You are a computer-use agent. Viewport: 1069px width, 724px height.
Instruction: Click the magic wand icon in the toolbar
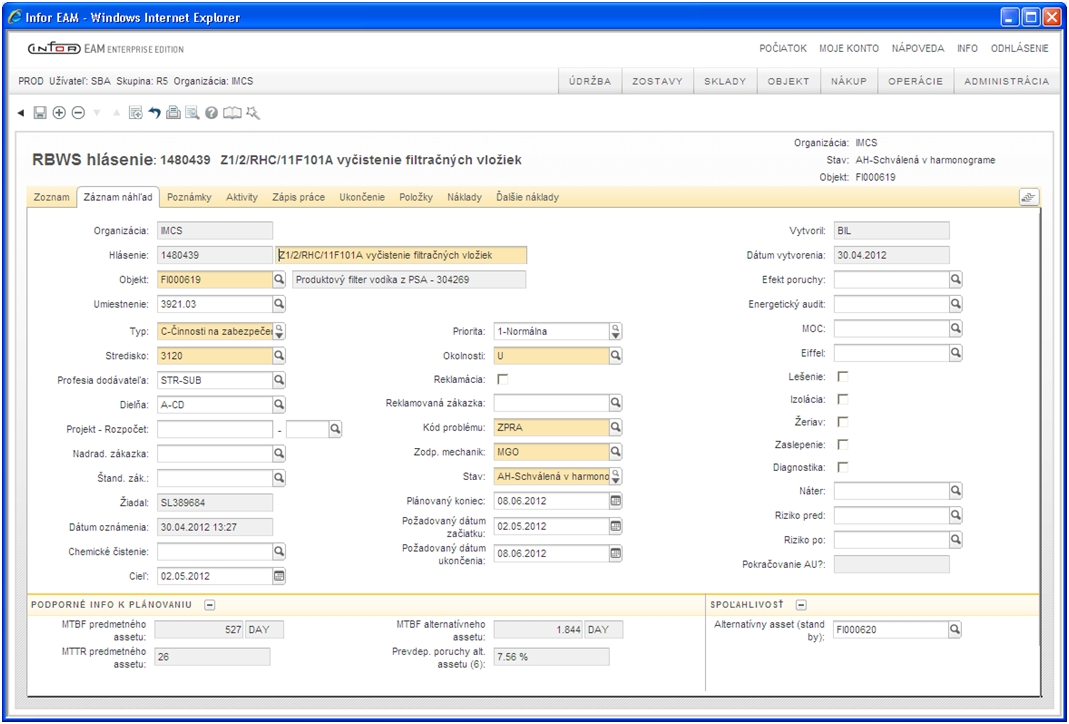(x=253, y=113)
